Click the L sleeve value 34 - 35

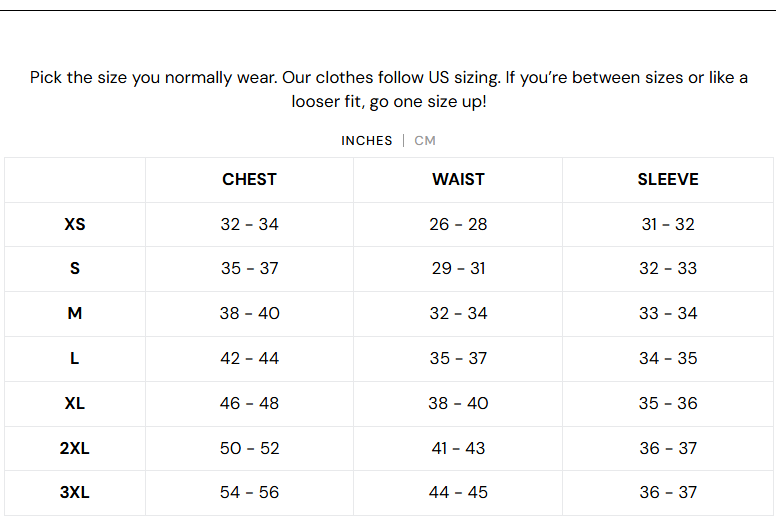point(668,358)
